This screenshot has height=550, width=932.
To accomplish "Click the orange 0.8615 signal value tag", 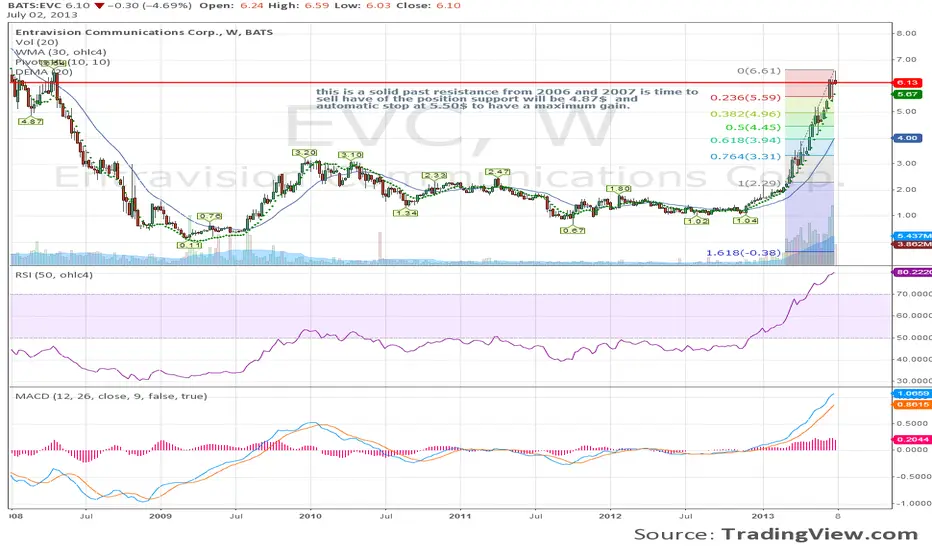I will 912,404.
